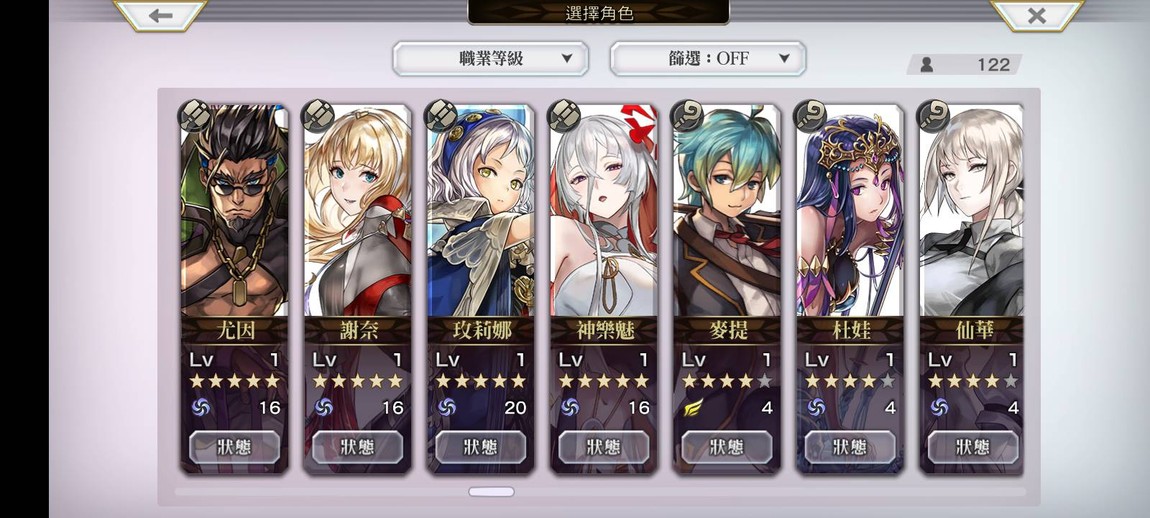Click the hammer class icon on 玫莉娜's card

442,115
